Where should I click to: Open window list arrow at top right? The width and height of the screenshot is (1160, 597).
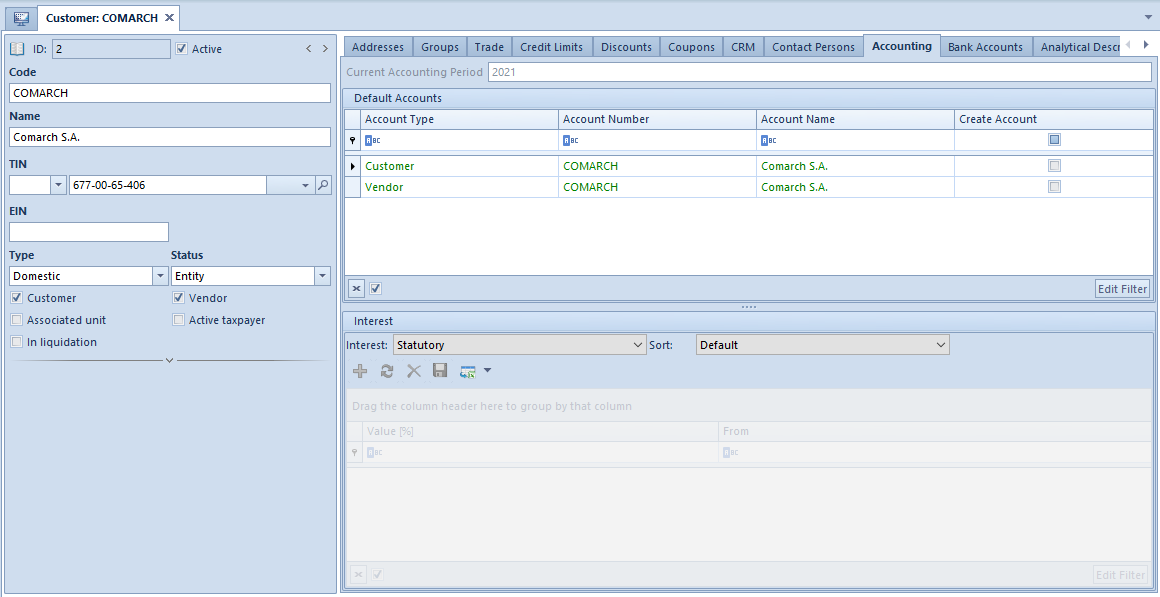1147,15
